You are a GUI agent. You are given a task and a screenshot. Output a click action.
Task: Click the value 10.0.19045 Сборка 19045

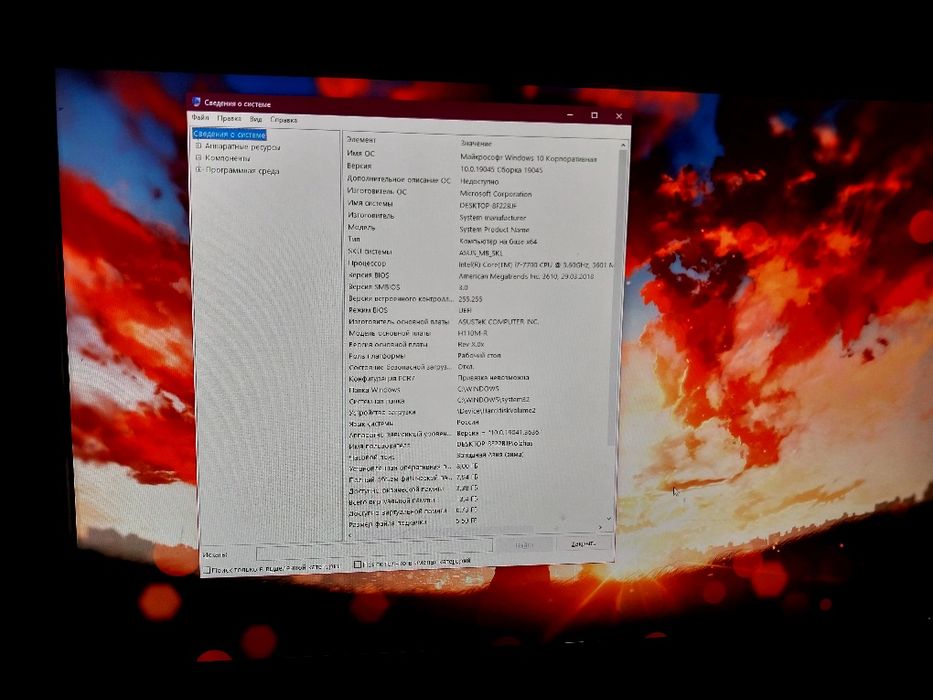(x=501, y=170)
